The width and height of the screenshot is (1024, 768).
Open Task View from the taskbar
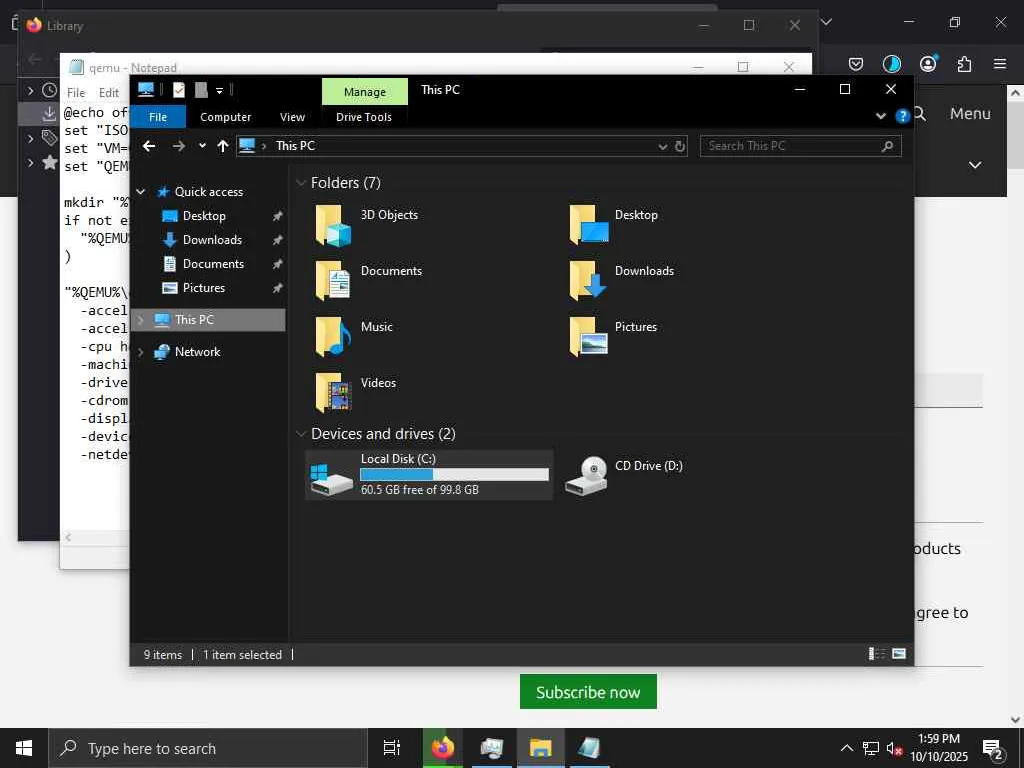click(391, 748)
